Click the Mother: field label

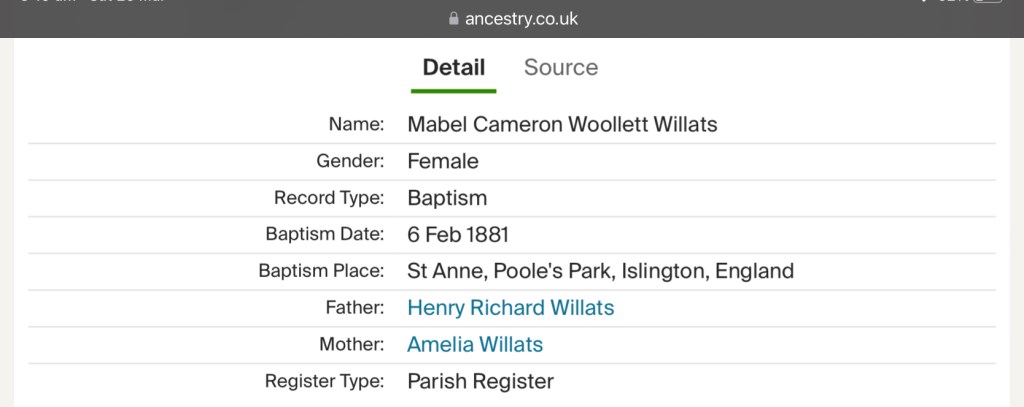point(351,345)
